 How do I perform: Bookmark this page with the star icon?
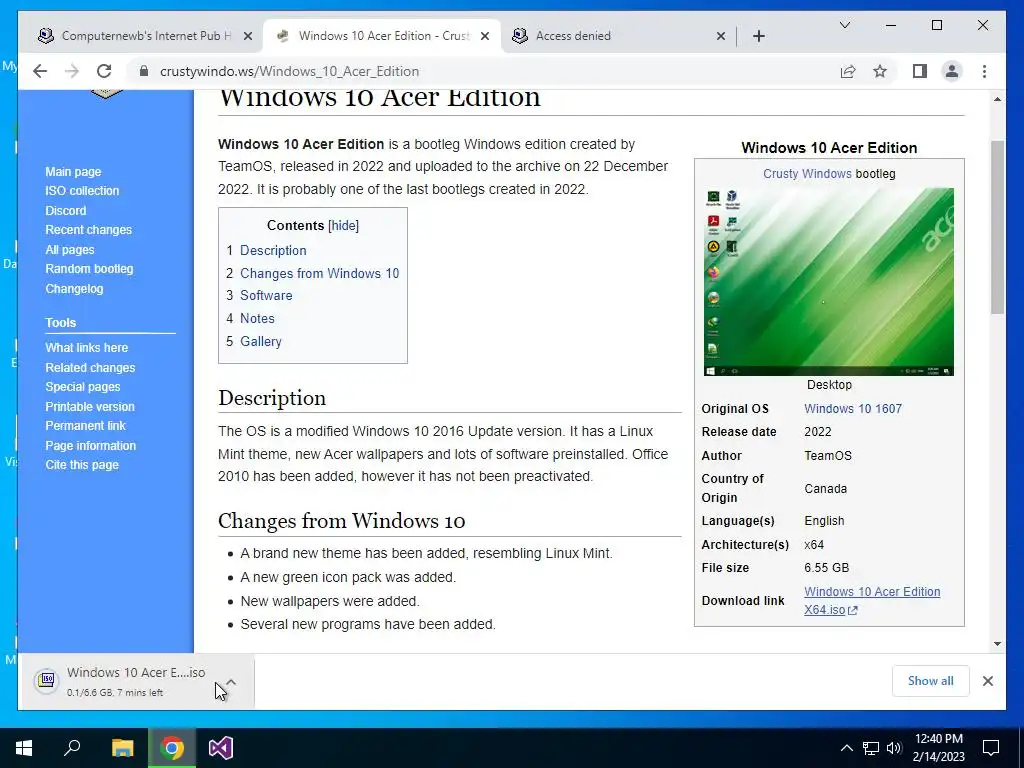coord(880,71)
